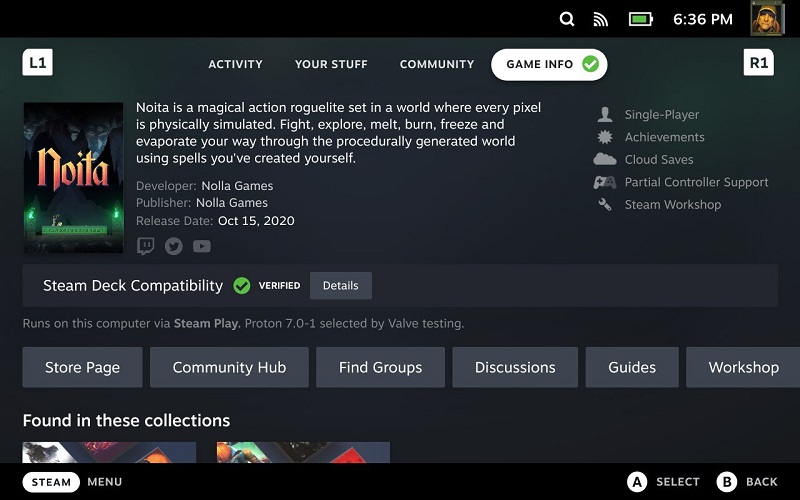Open the Community Hub button
Screen dimensions: 800x500
click(229, 367)
